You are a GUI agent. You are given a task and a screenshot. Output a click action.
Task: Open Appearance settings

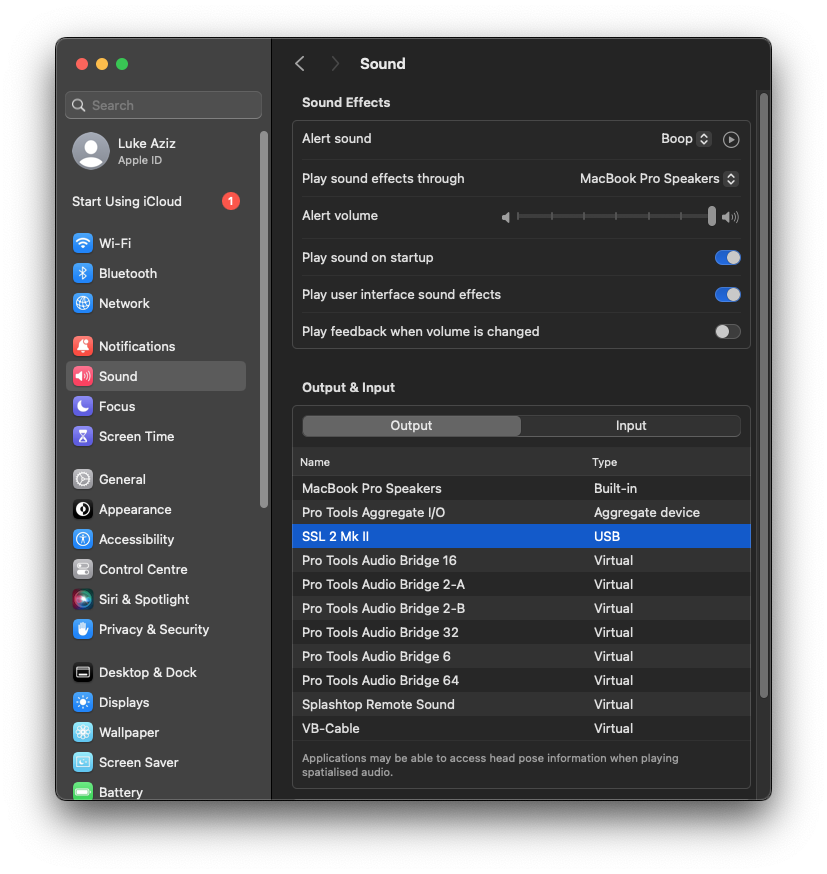(156, 509)
